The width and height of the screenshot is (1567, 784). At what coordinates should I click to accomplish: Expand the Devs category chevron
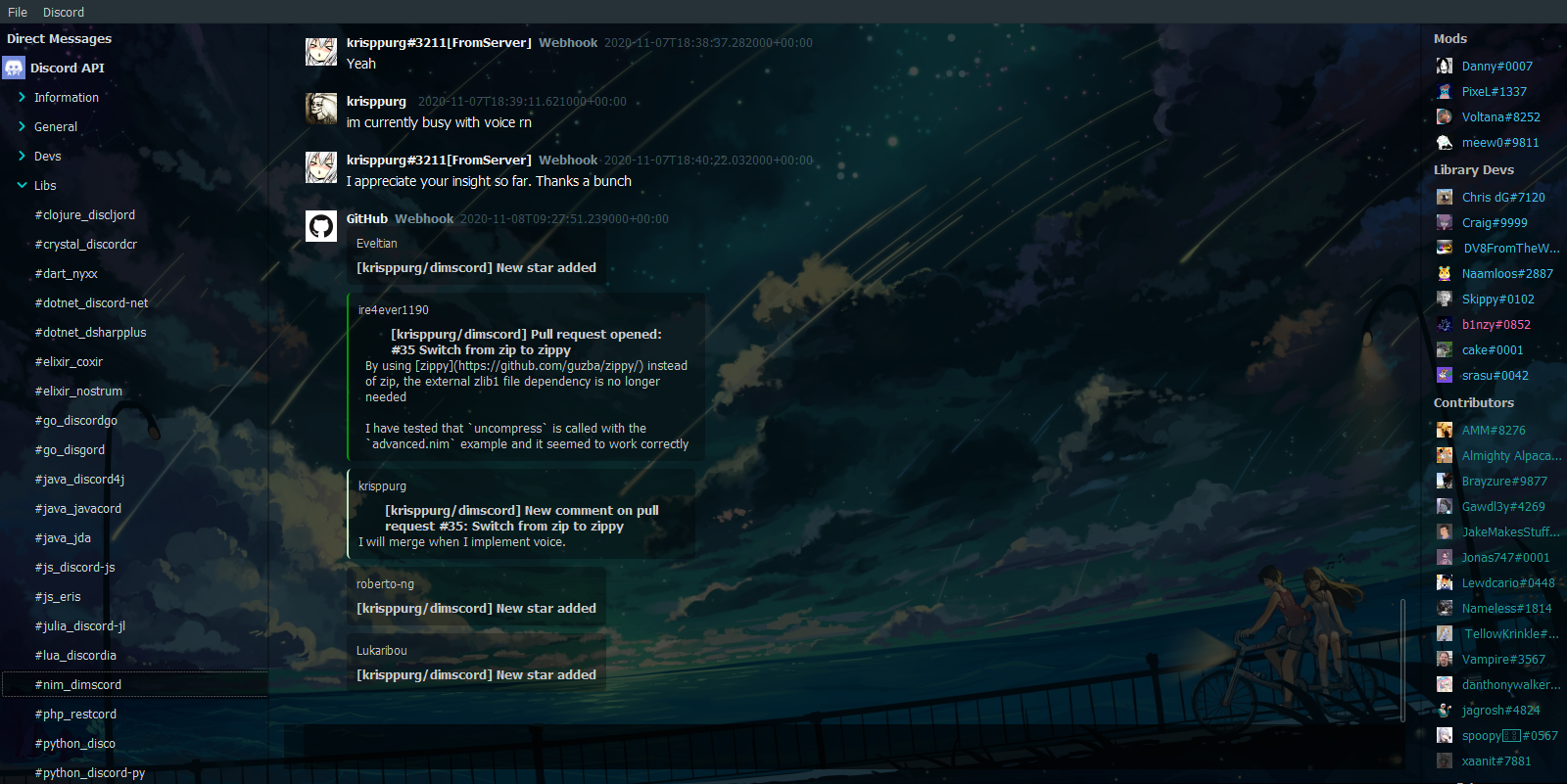[x=22, y=156]
